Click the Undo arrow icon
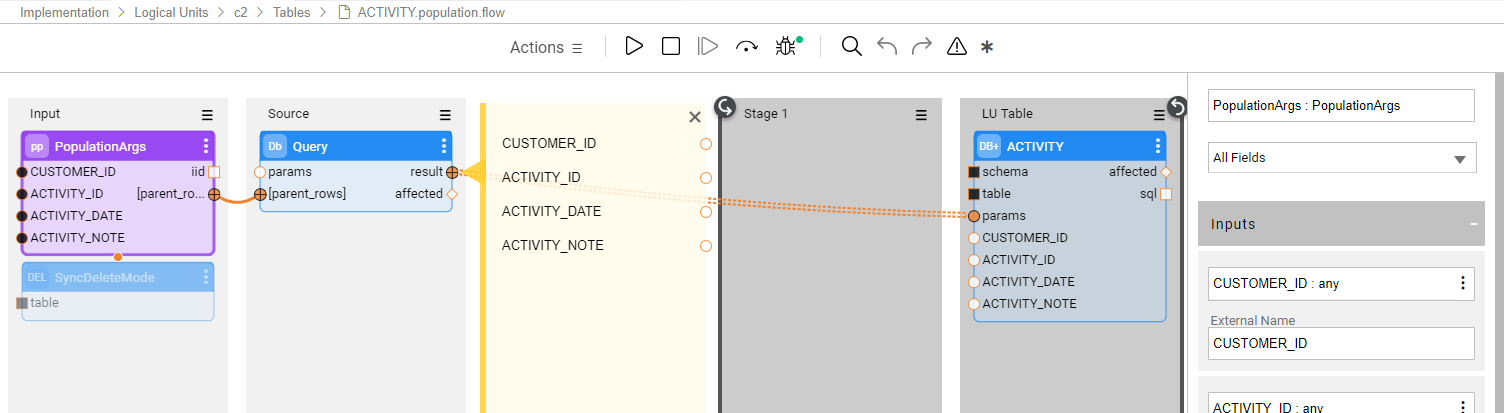This screenshot has height=413, width=1504. coord(887,47)
